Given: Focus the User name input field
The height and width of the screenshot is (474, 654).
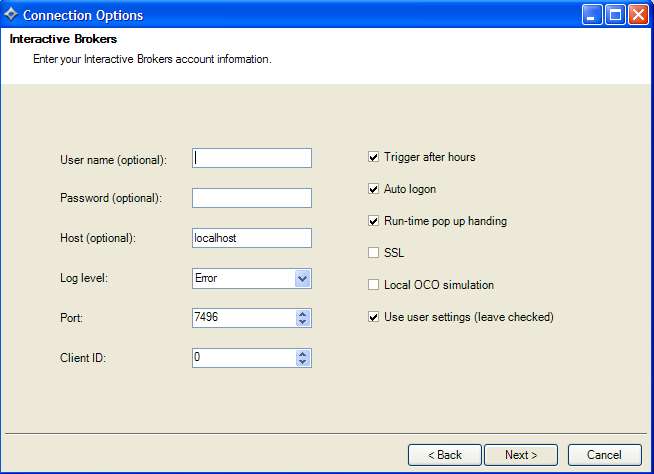Looking at the screenshot, I should point(252,158).
